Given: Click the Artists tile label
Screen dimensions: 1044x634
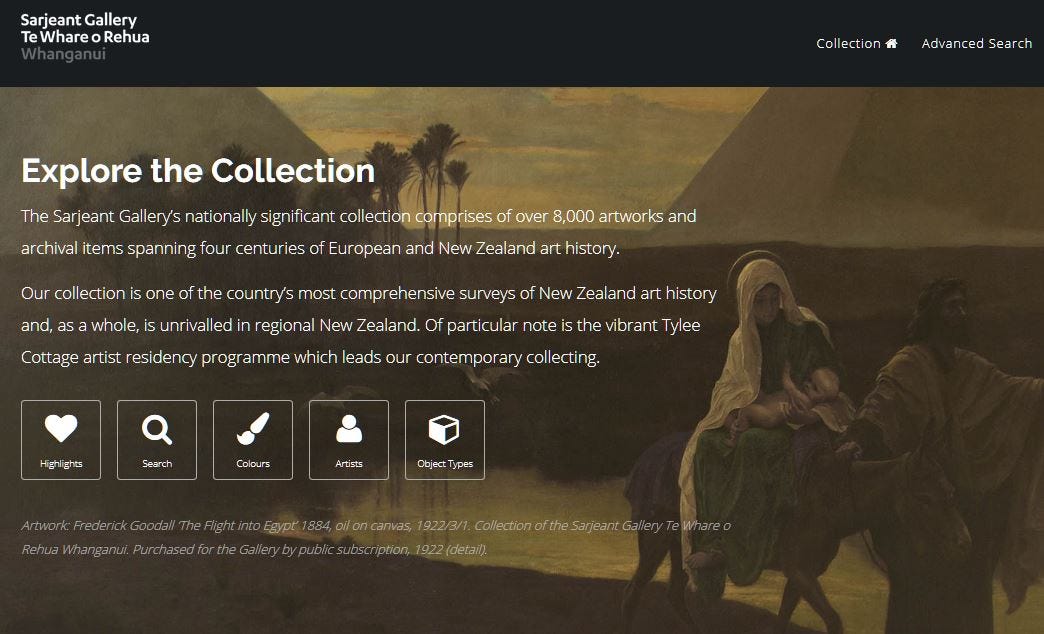Looking at the screenshot, I should coord(349,464).
